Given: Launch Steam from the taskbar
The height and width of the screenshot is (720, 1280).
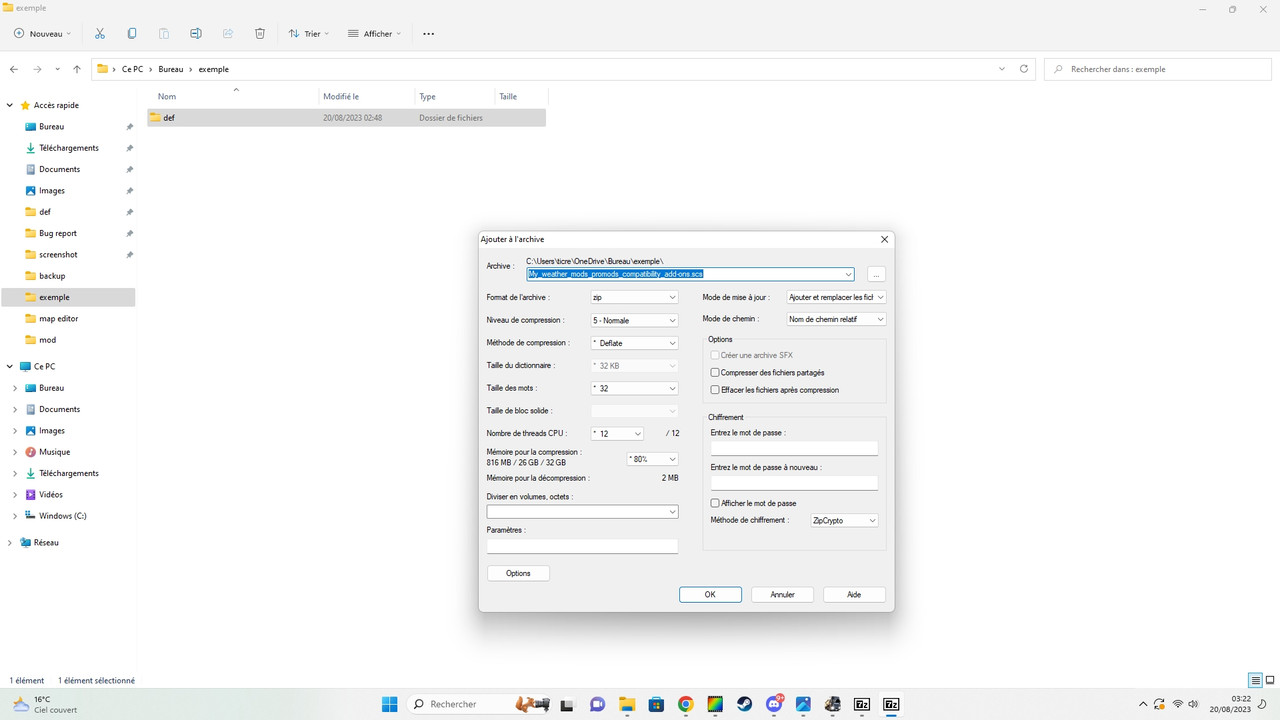Looking at the screenshot, I should 744,704.
